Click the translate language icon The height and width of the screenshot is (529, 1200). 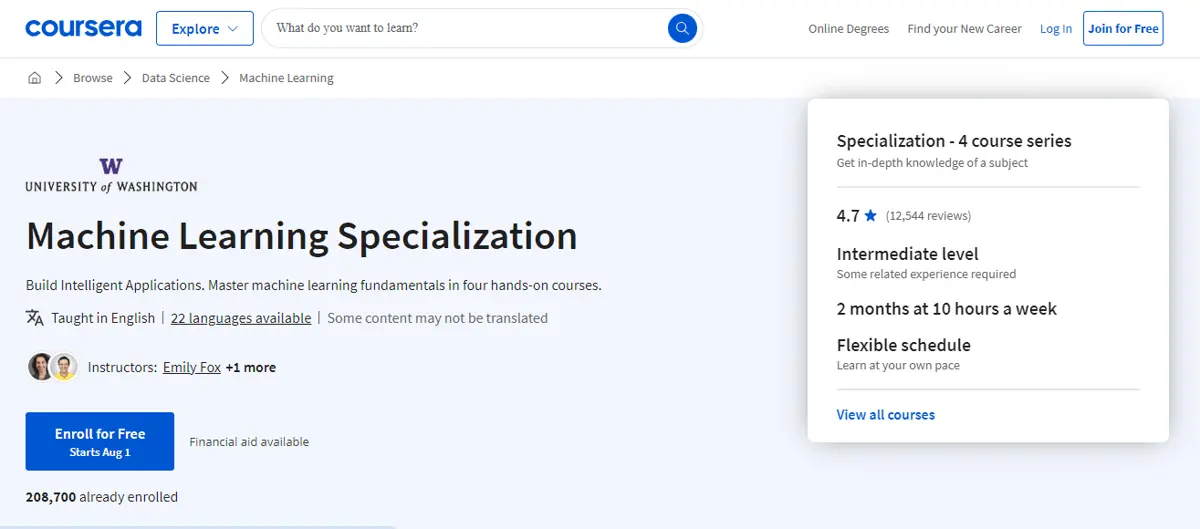(35, 318)
